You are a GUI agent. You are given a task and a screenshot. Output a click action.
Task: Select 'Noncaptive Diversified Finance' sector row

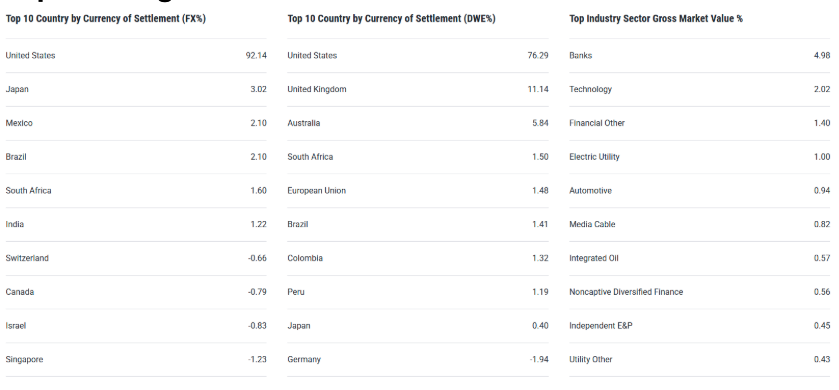pos(626,292)
